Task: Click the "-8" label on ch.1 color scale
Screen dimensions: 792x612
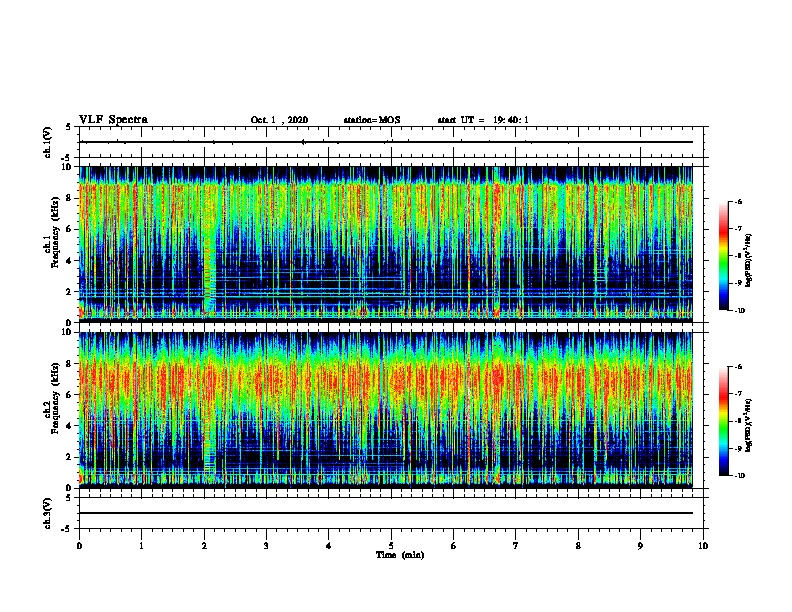Action: (738, 256)
